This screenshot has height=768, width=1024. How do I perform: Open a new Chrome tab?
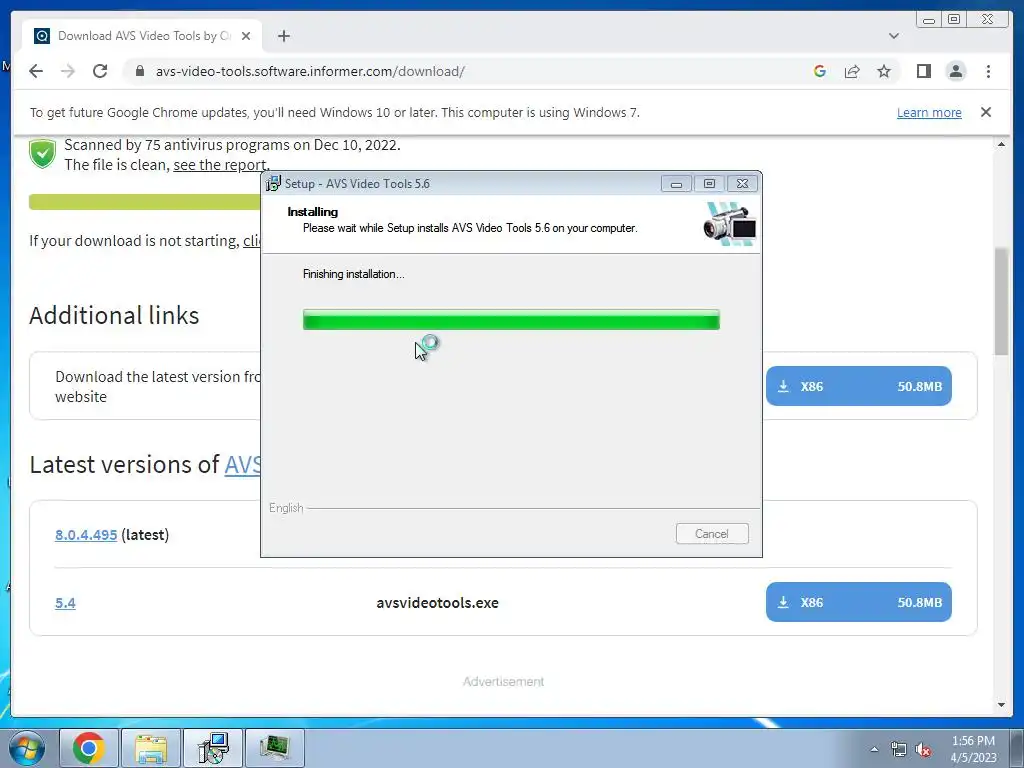(283, 36)
